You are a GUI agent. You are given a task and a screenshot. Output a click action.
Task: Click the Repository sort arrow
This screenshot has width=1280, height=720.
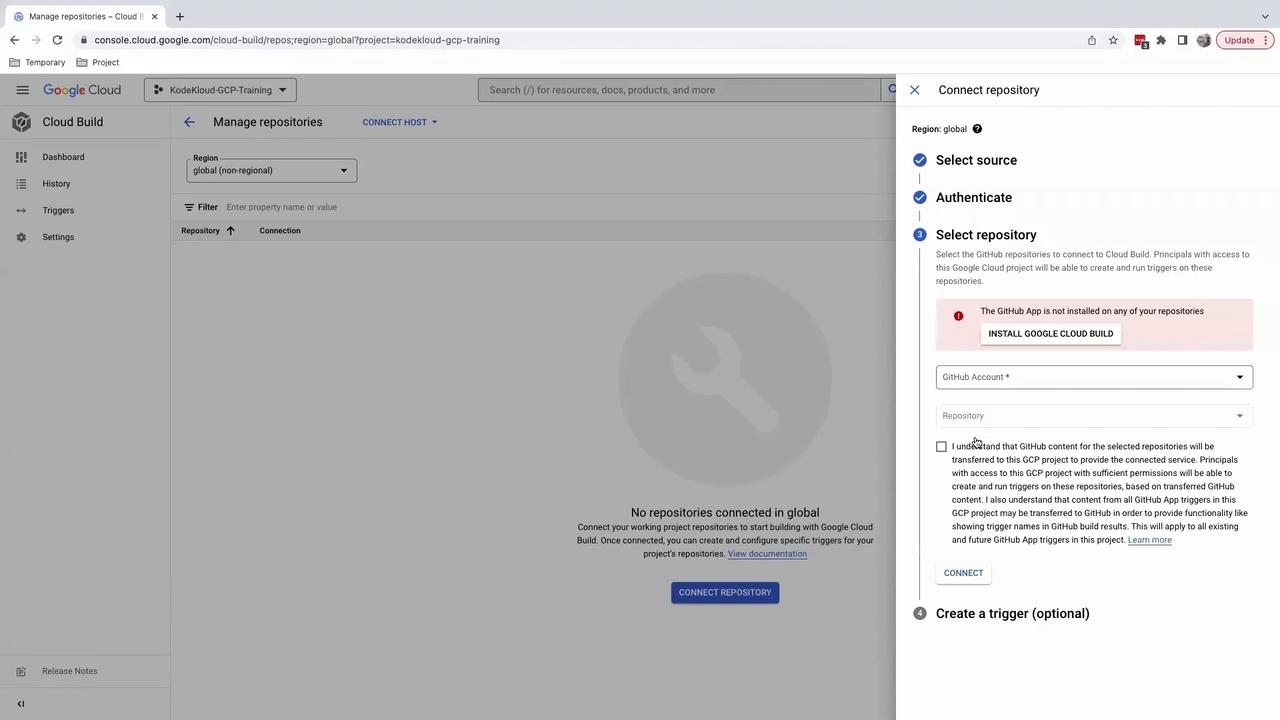pos(230,231)
